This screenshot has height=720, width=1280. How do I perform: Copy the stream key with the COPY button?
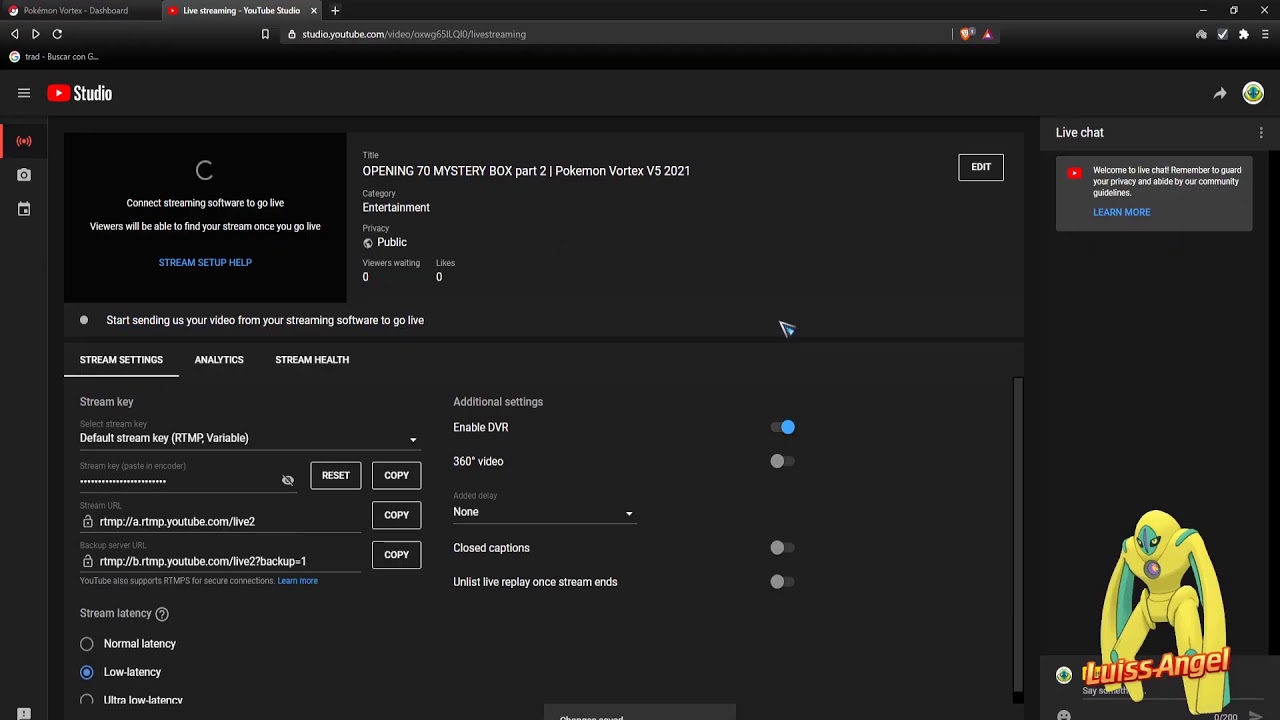tap(397, 475)
